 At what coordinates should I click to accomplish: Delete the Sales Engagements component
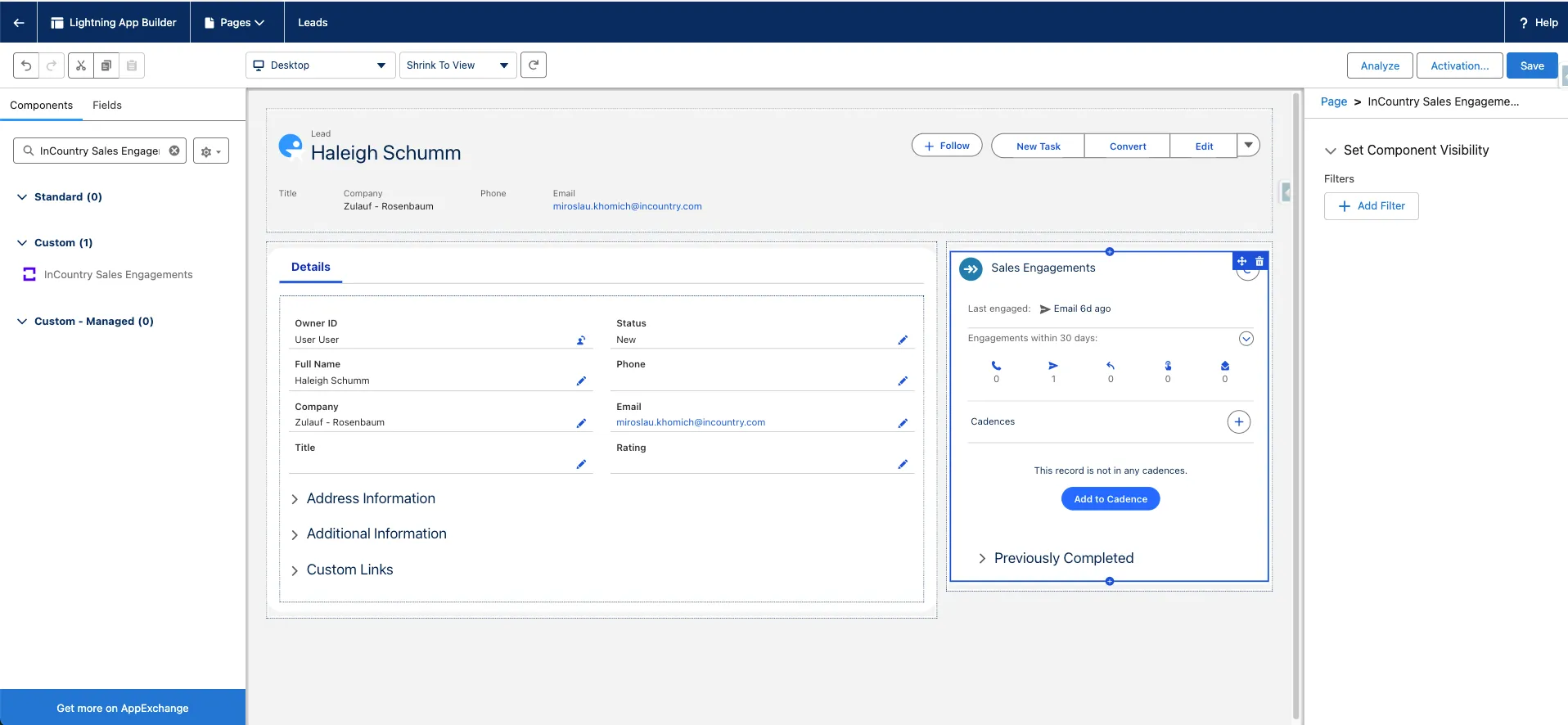1259,261
